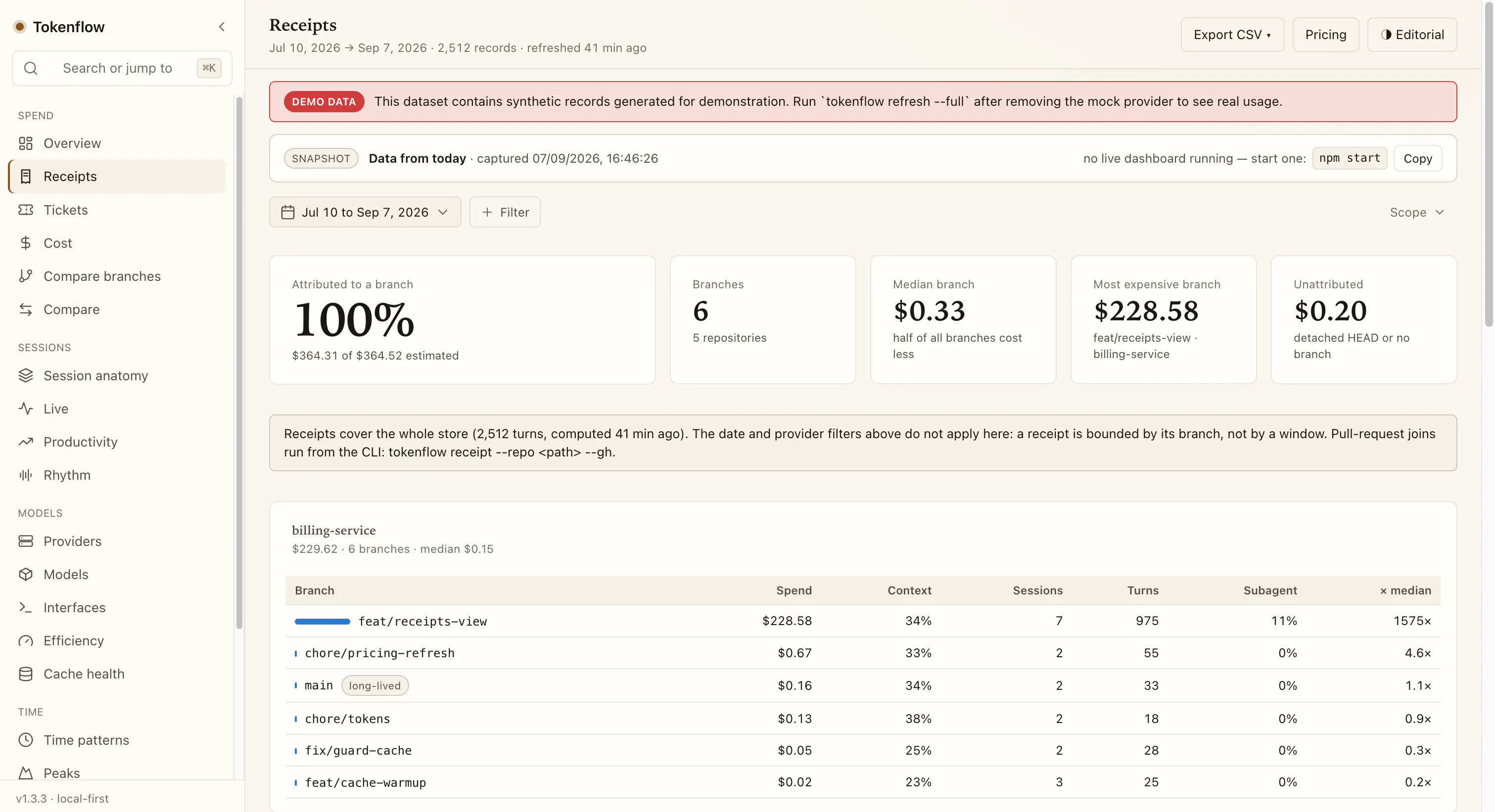Open Compare branches from its branch icon

(26, 276)
